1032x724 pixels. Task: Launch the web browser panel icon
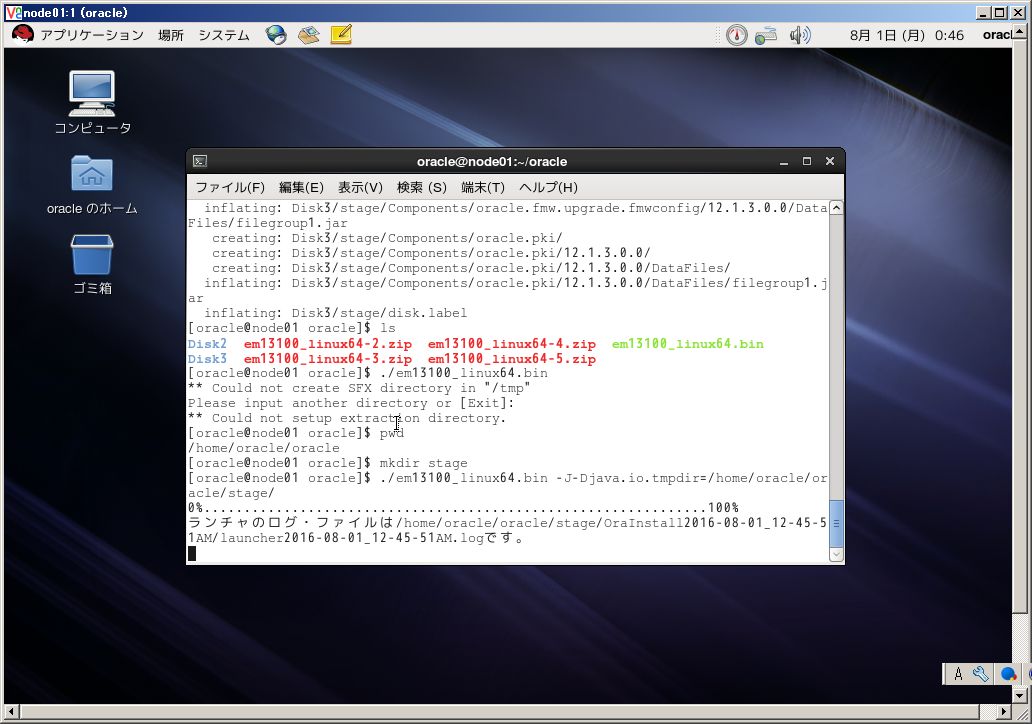coord(276,35)
